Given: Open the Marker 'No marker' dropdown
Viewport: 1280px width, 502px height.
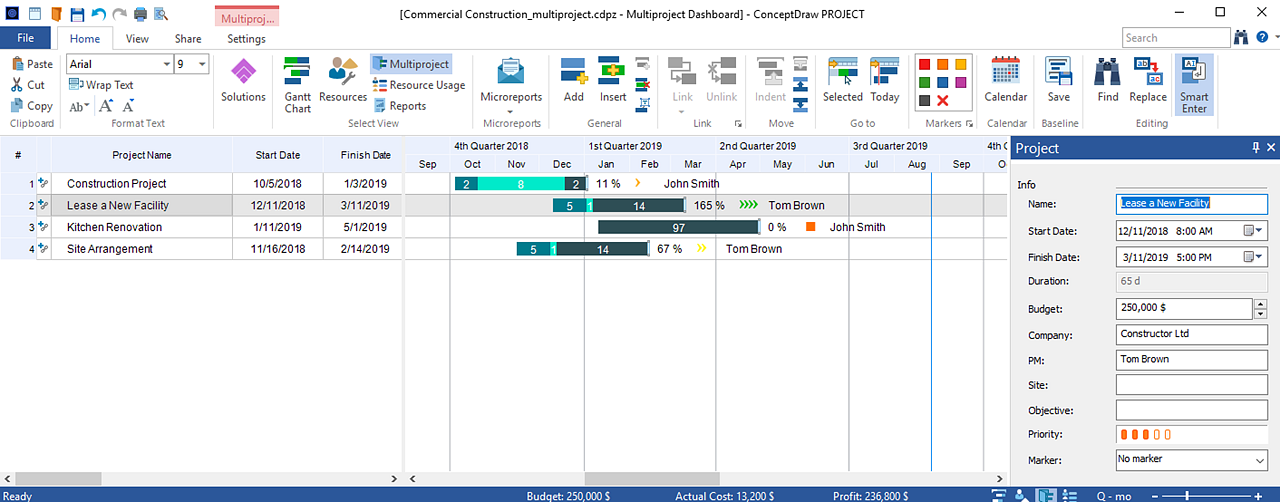Looking at the screenshot, I should [x=1258, y=460].
